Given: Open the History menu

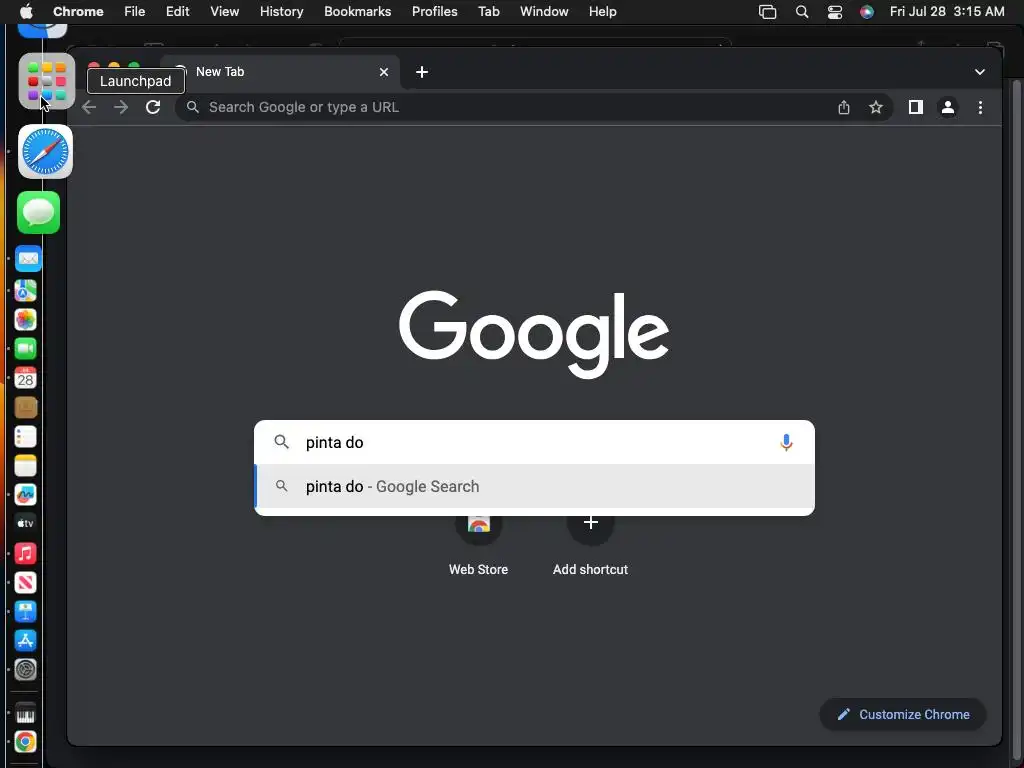Looking at the screenshot, I should [x=281, y=11].
